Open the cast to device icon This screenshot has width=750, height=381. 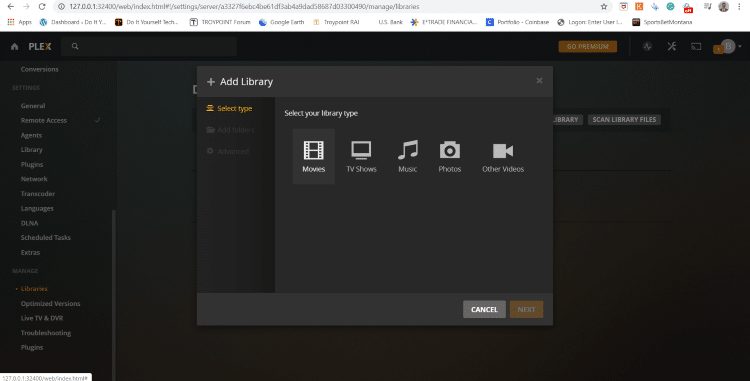click(x=696, y=46)
